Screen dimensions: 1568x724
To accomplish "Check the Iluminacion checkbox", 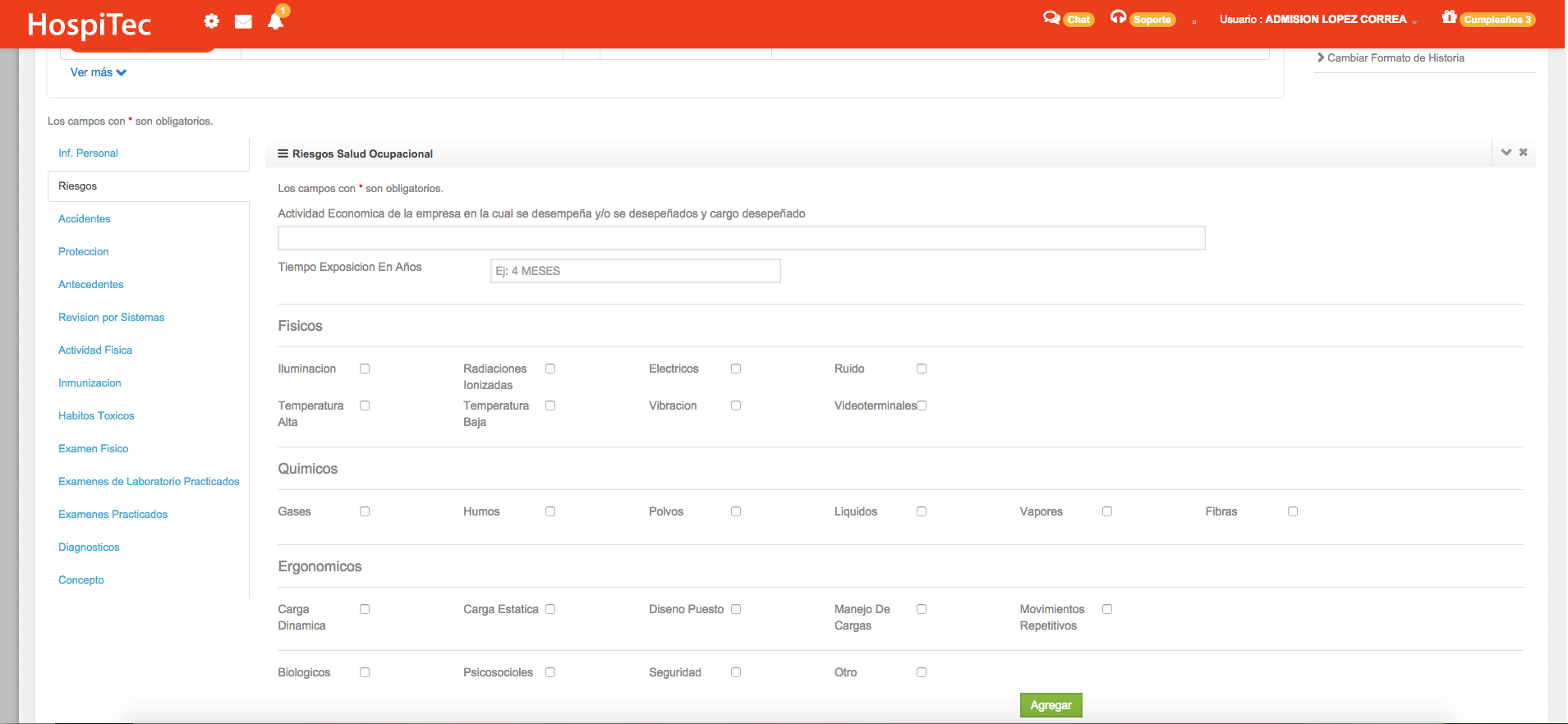I will coord(365,369).
